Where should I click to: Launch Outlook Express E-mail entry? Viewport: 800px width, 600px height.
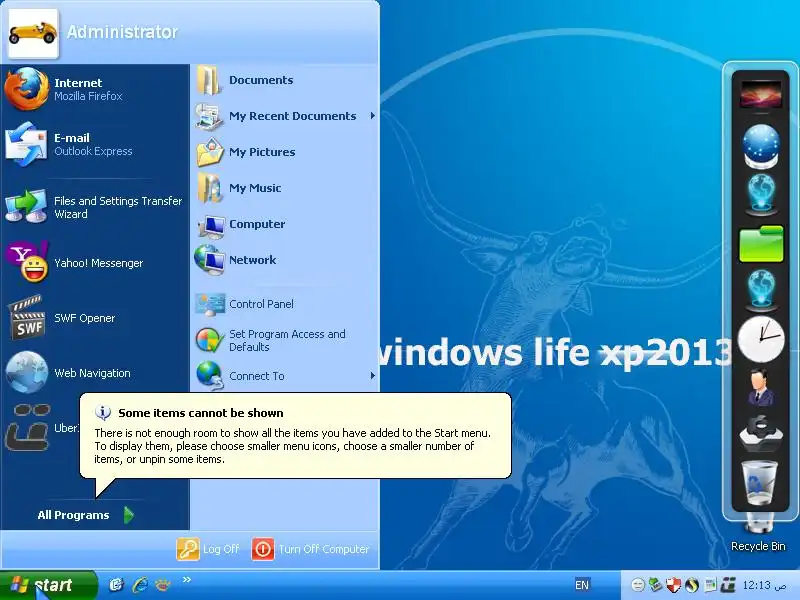click(x=95, y=144)
